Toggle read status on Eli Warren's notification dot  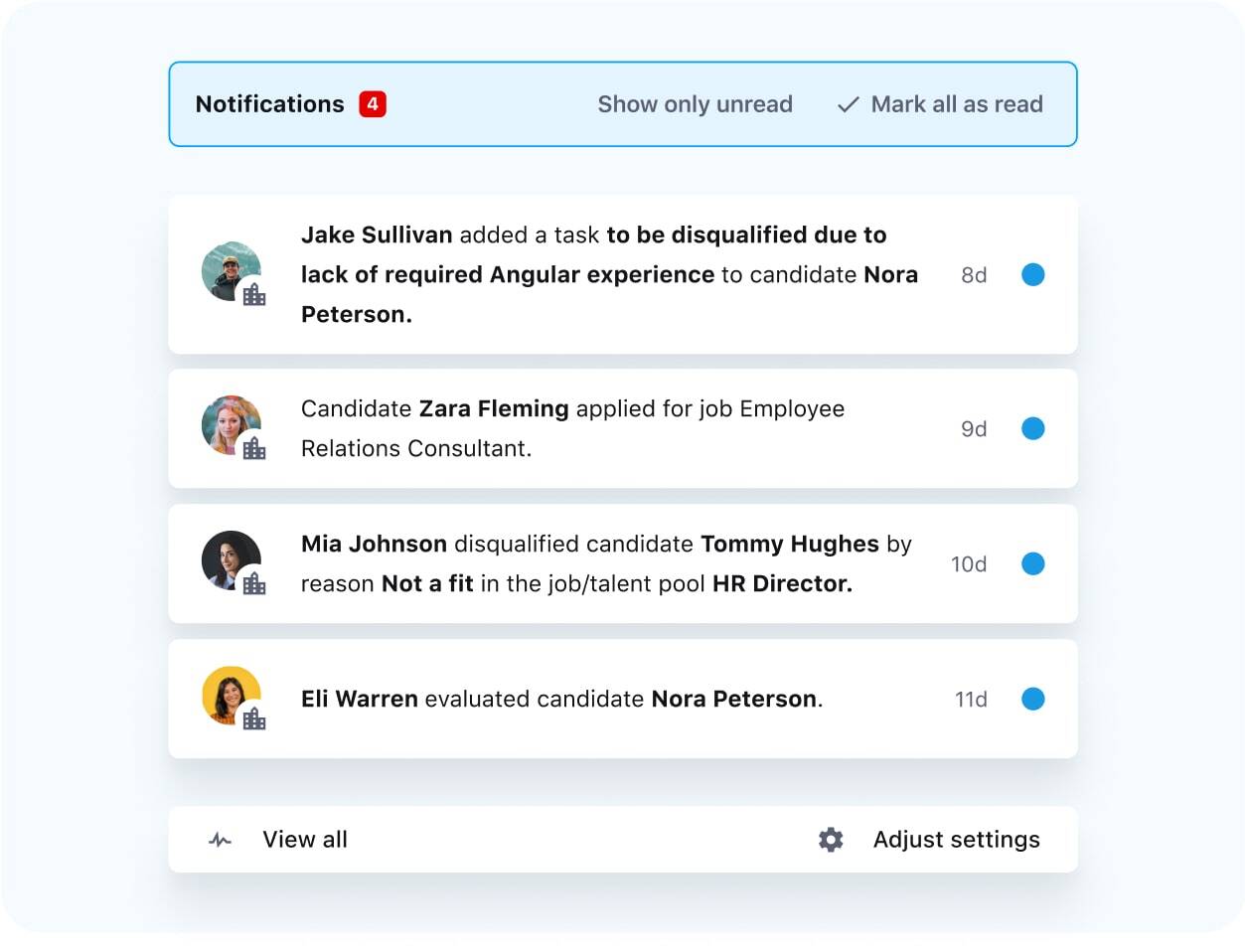[x=1033, y=699]
